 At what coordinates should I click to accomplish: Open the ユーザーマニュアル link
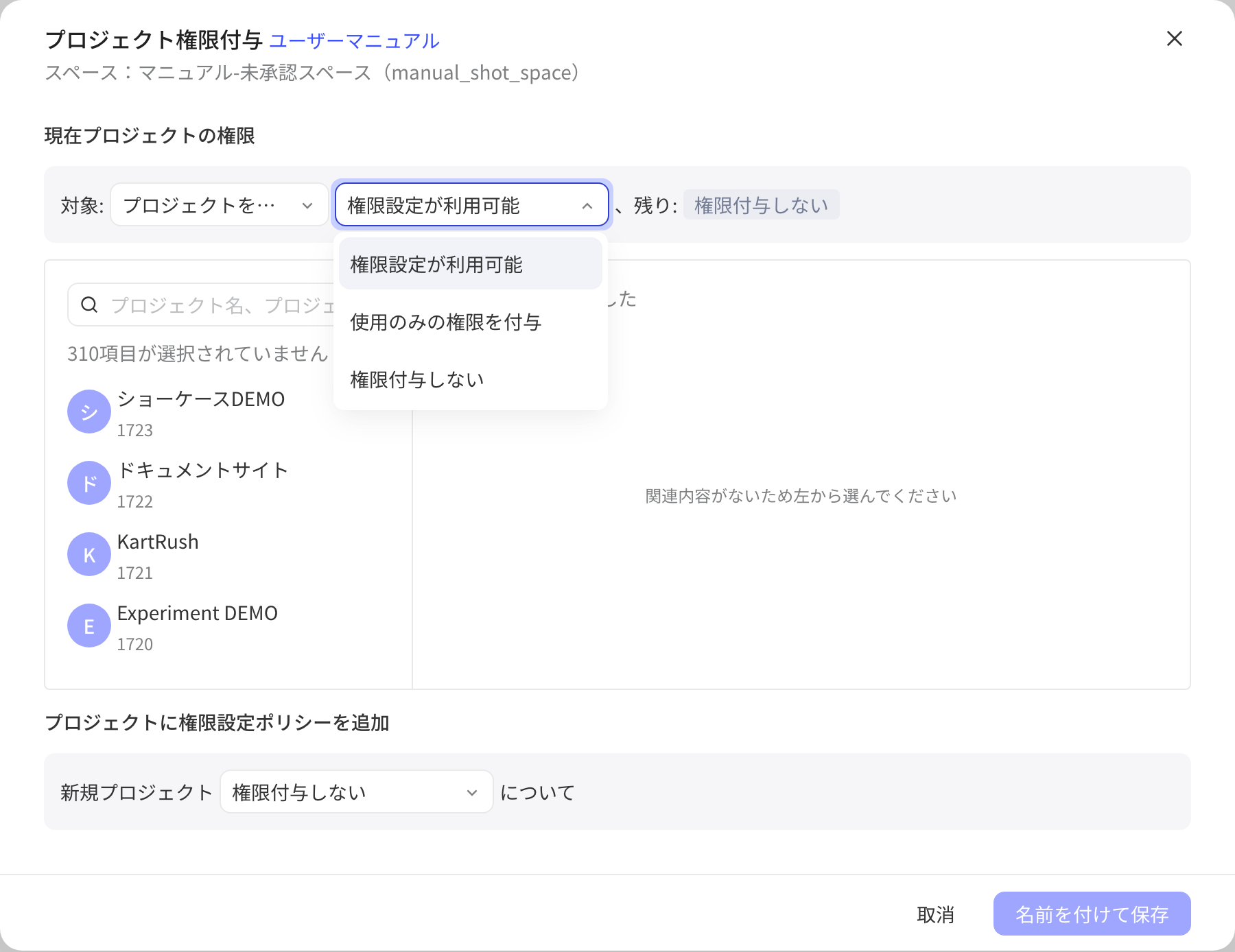point(354,41)
